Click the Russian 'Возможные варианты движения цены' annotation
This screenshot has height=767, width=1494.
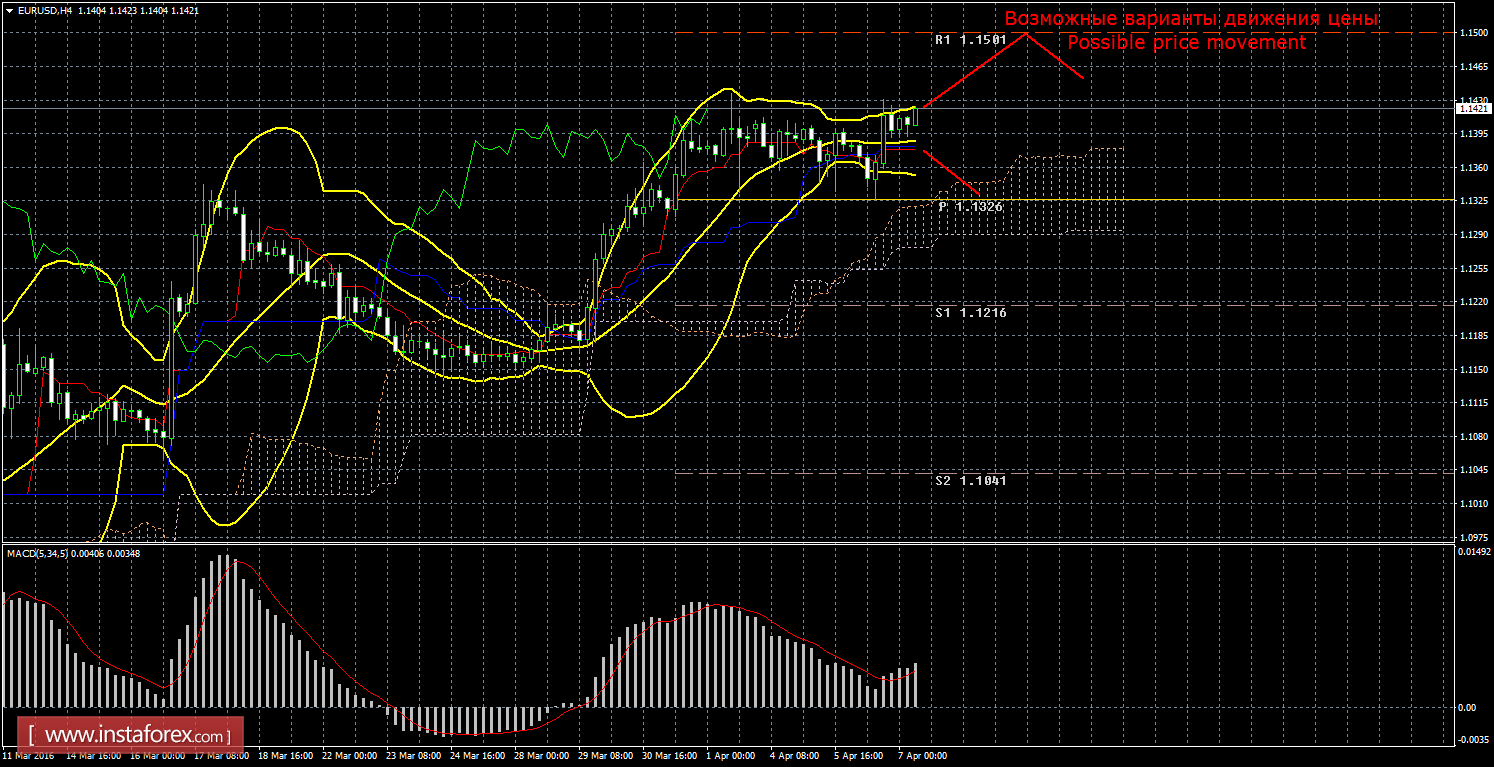pyautogui.click(x=1192, y=19)
